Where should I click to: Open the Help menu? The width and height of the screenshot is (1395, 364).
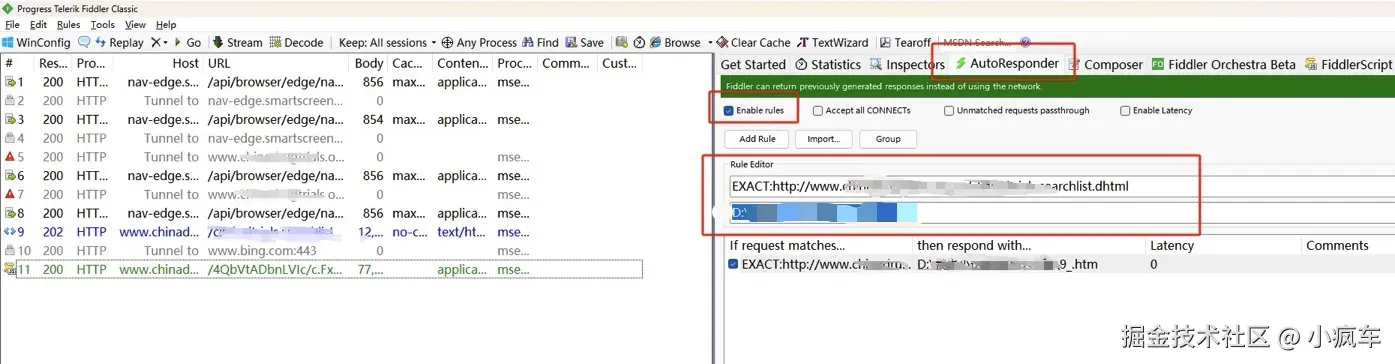tap(166, 25)
